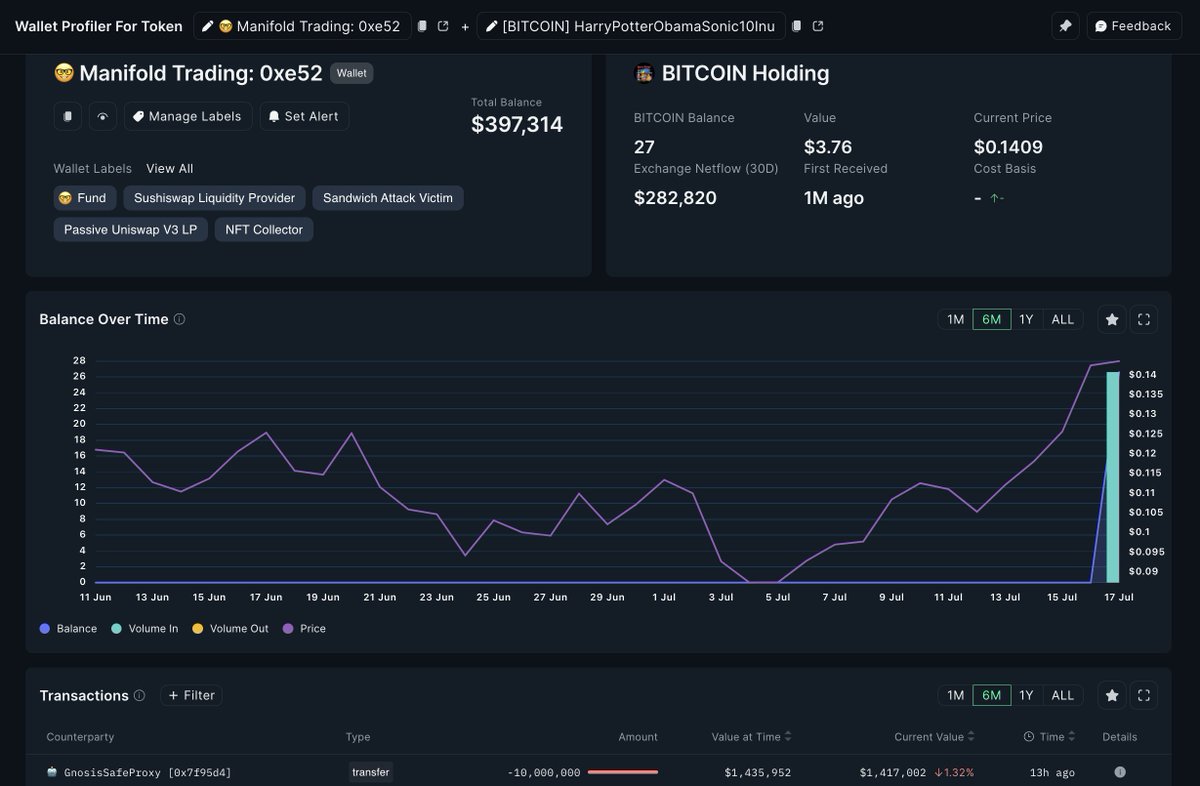Select the Sushiswap Liquidity Provider label
Screen dimensions: 1200x786
pyautogui.click(x=214, y=198)
